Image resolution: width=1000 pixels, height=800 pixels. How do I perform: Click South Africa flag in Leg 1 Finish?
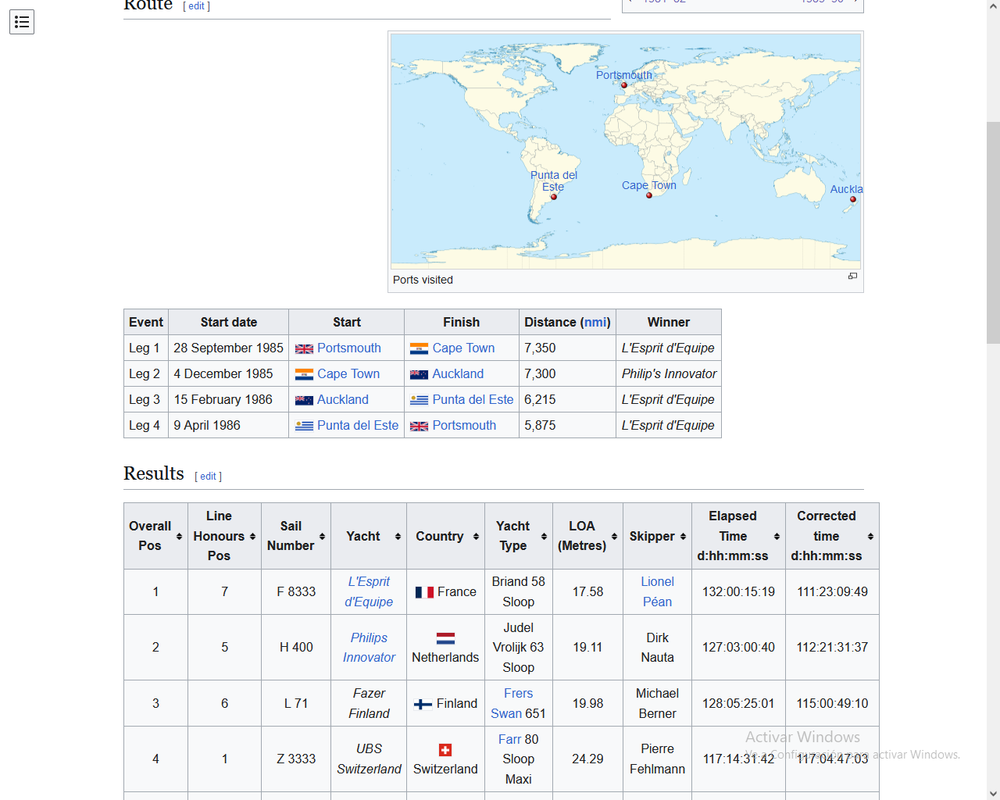click(419, 349)
